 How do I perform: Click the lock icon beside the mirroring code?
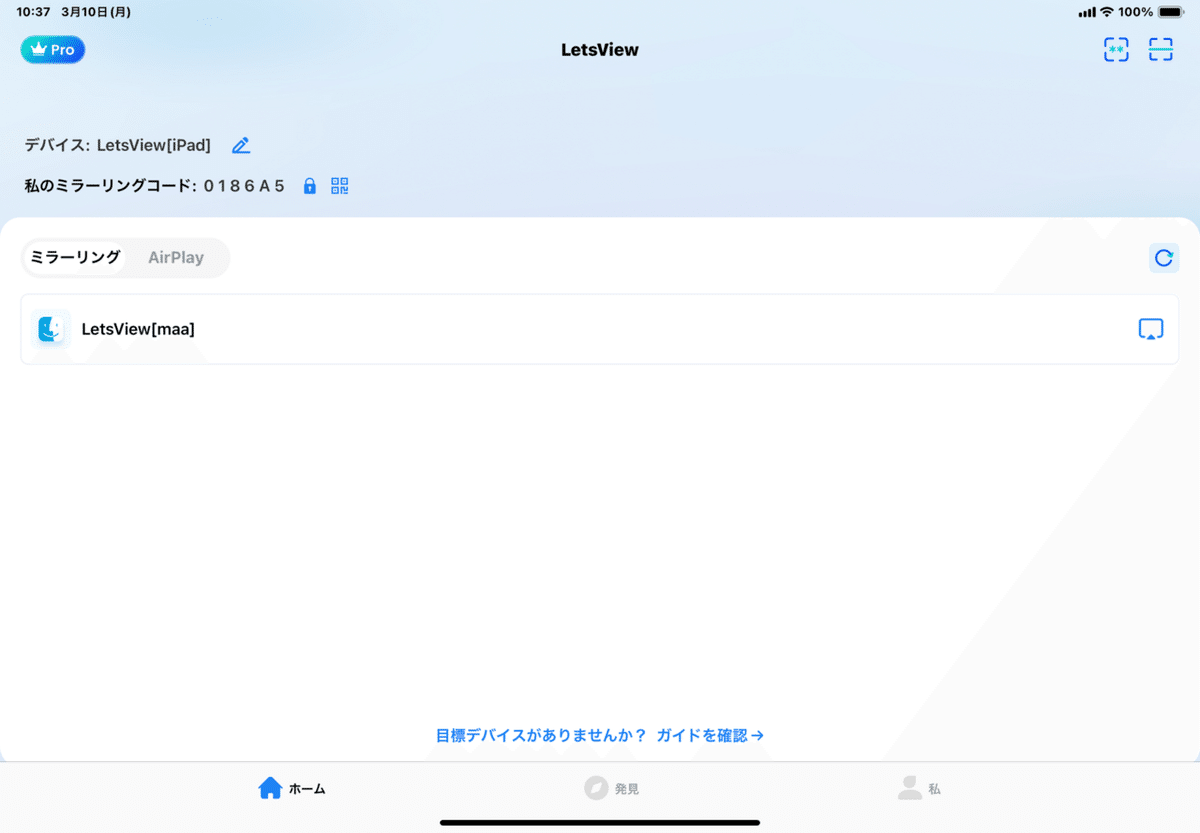click(x=309, y=185)
